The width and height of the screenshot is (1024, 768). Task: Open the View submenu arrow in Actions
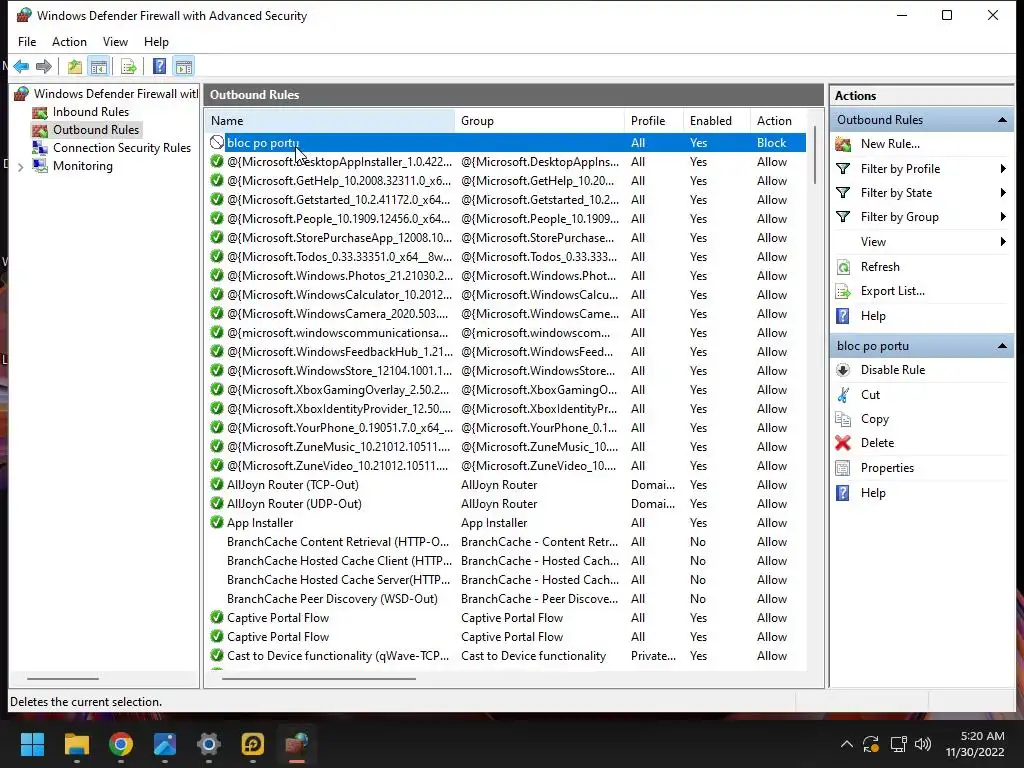(x=1003, y=242)
